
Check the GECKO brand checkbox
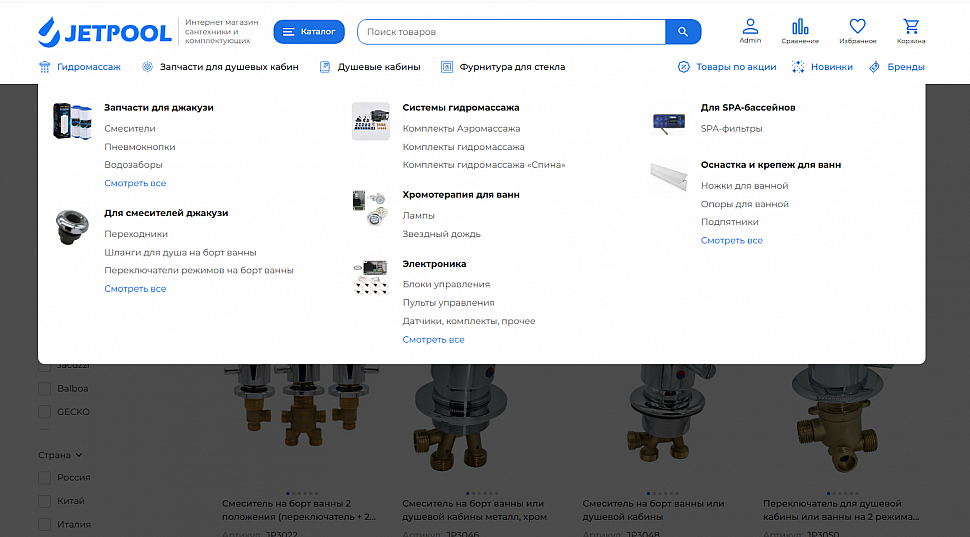click(x=45, y=412)
